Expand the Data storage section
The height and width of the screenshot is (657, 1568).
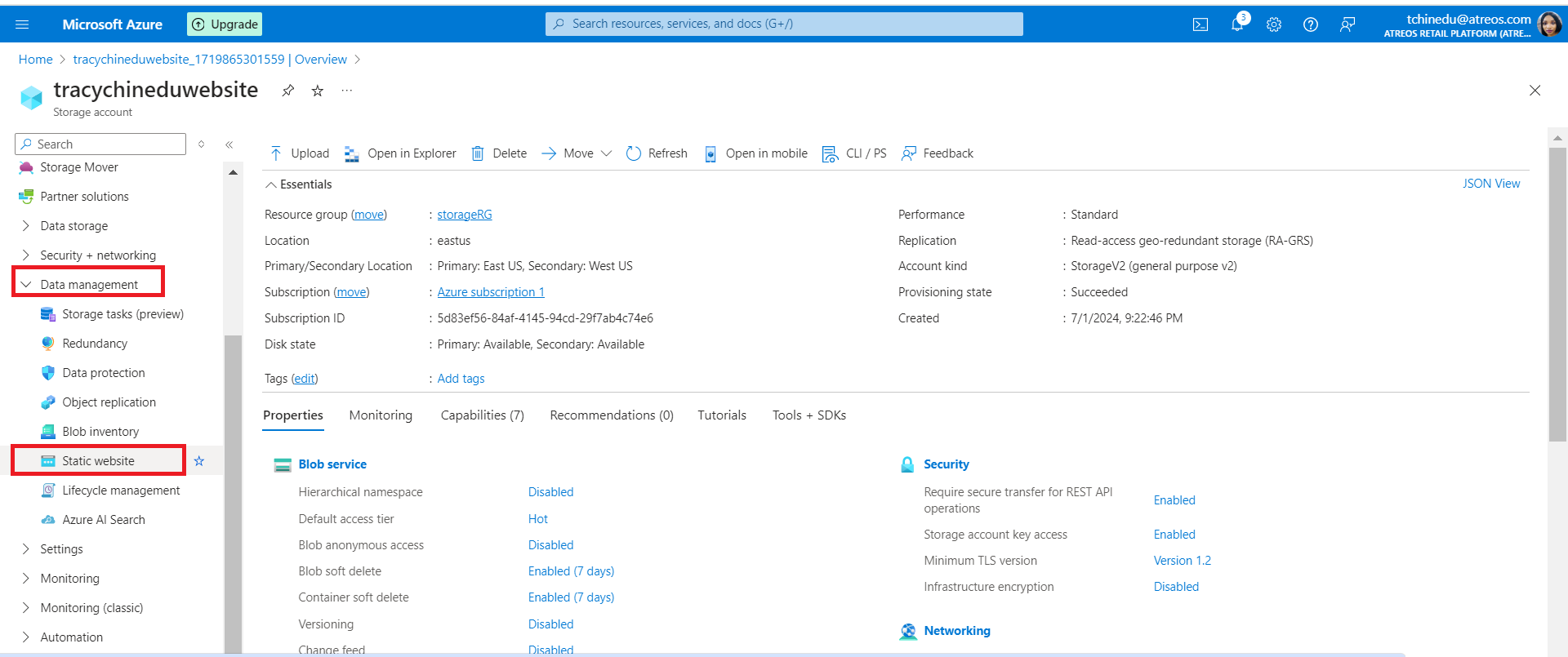pyautogui.click(x=26, y=226)
